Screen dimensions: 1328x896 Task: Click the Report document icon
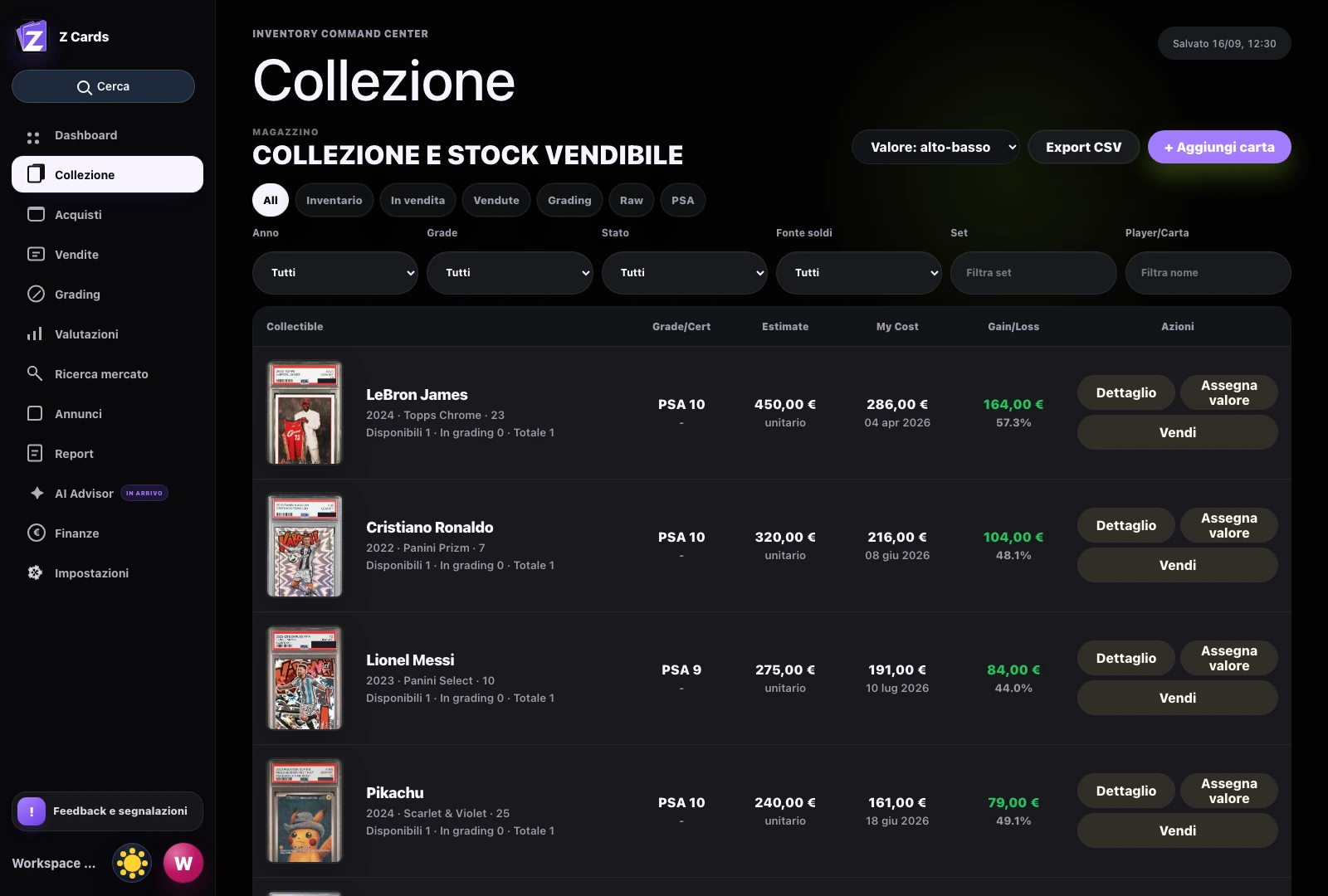coord(35,453)
